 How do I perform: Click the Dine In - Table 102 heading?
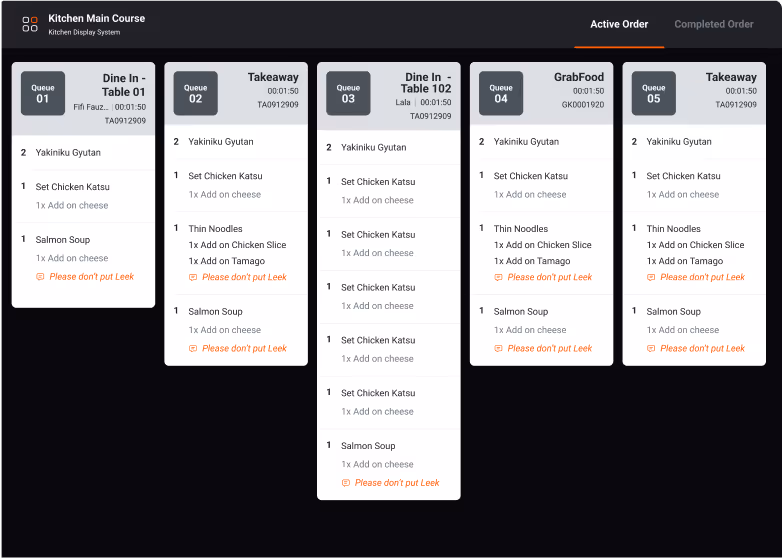(426, 83)
